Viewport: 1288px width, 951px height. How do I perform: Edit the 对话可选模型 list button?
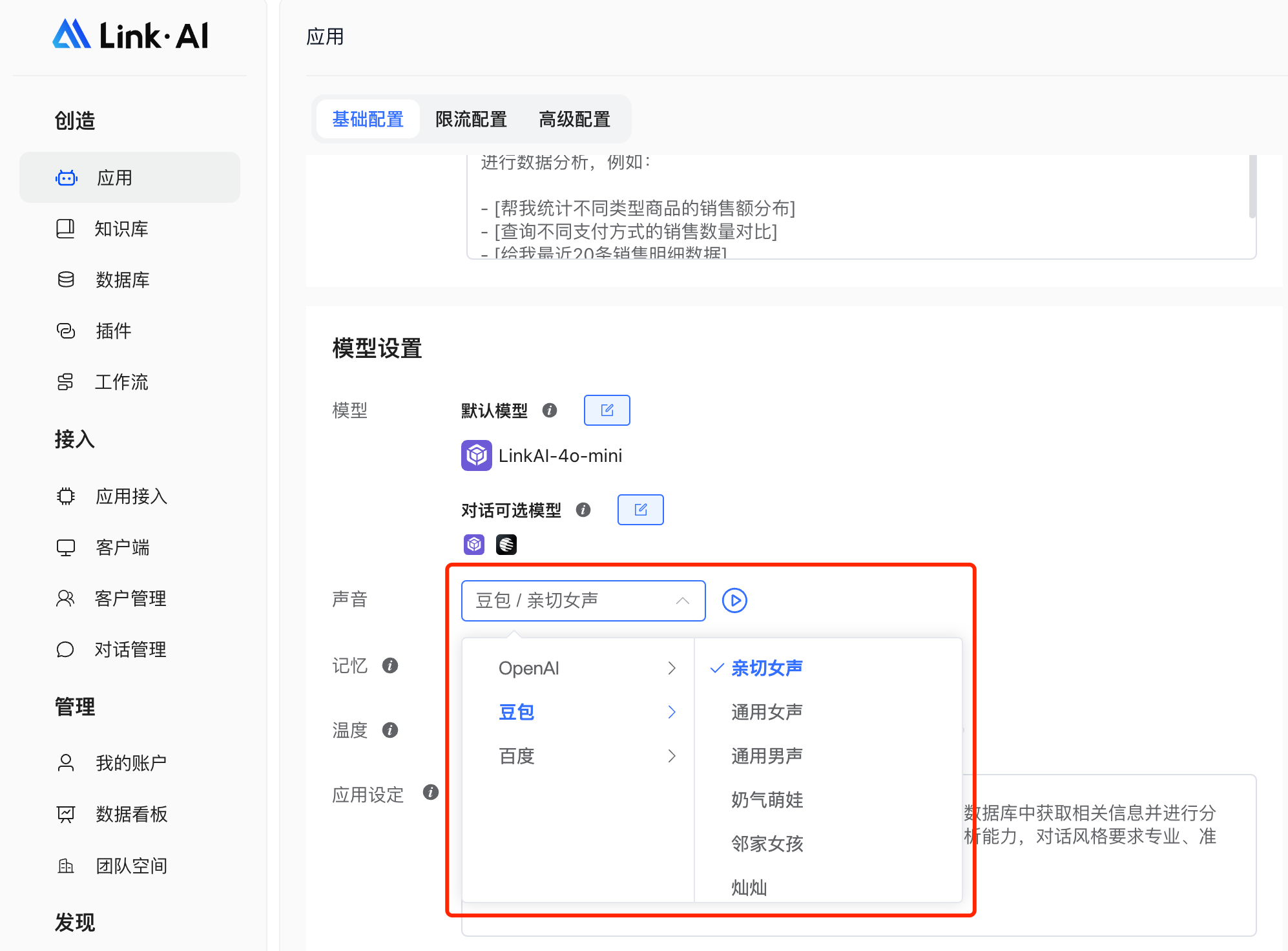pos(641,510)
